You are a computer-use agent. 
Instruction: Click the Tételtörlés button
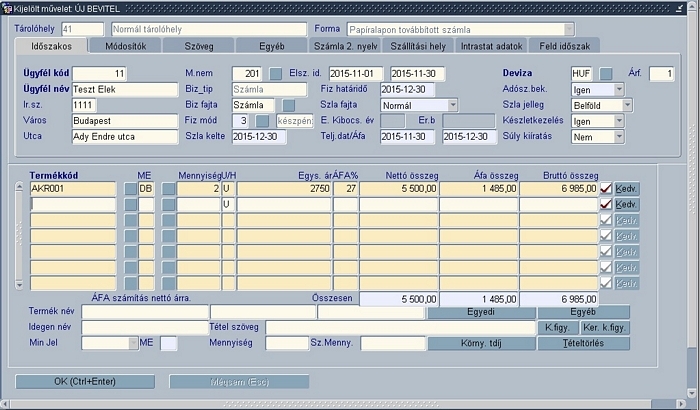(583, 343)
